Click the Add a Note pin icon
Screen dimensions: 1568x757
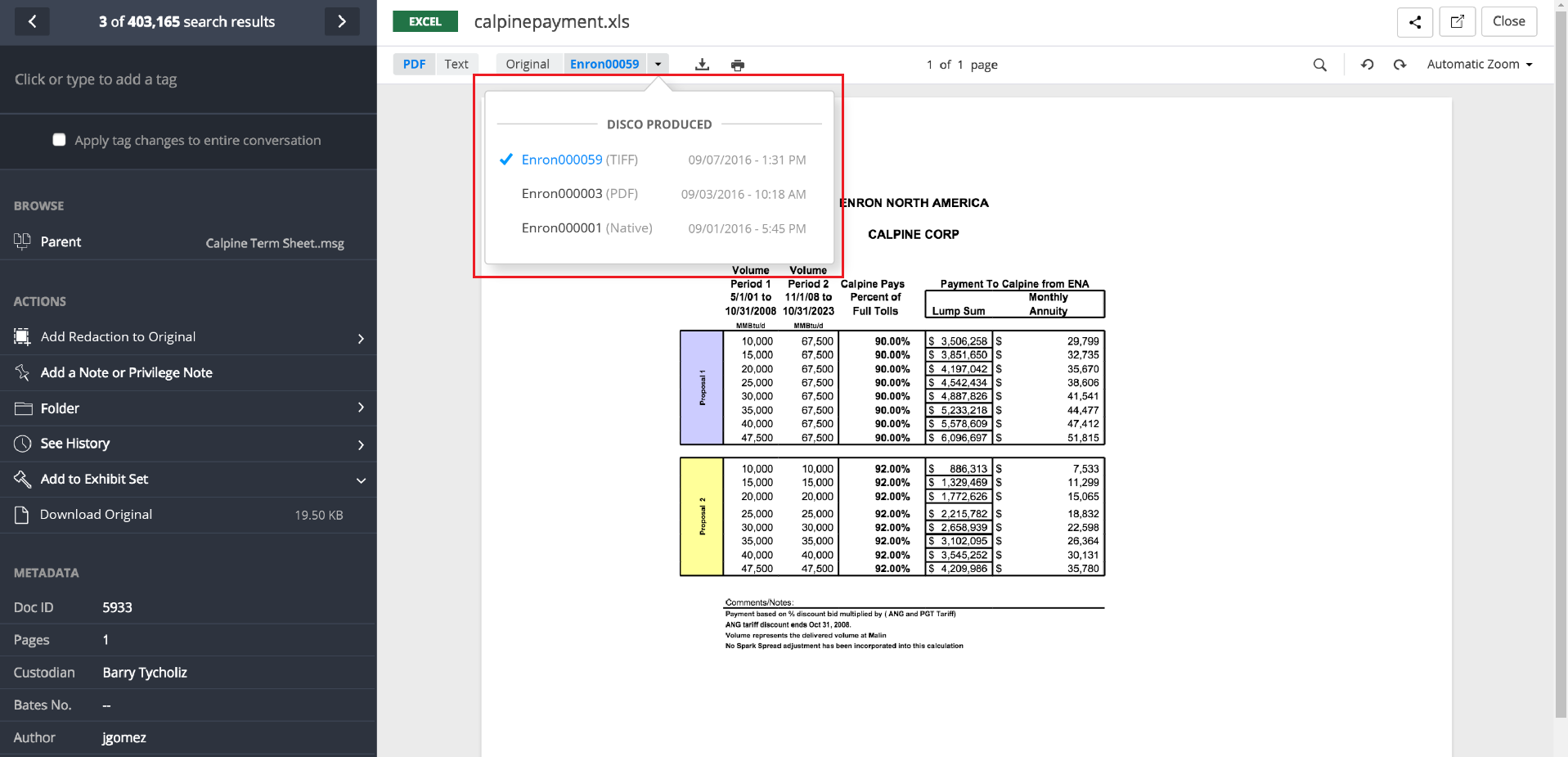point(22,372)
